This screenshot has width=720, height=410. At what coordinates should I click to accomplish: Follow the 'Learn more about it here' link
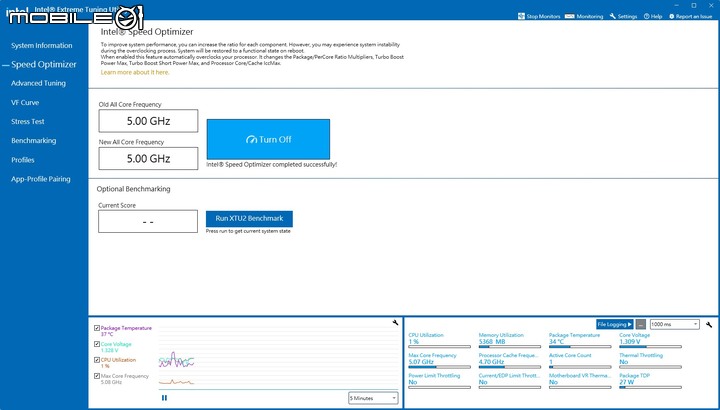pos(135,73)
